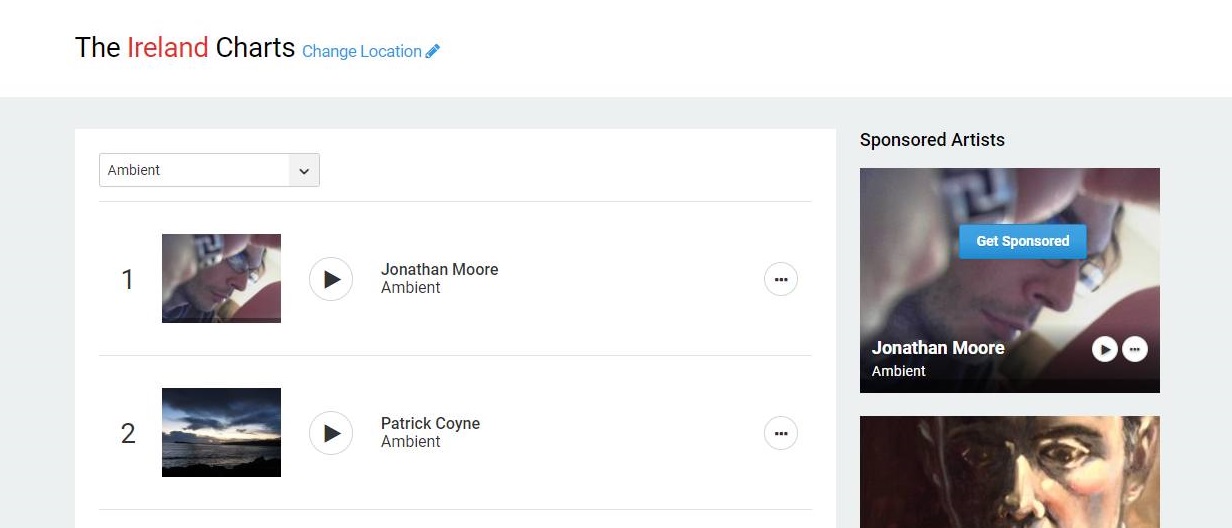This screenshot has width=1232, height=528.
Task: Open Patrick Coyne's sunset thumbnail
Action: [x=221, y=432]
